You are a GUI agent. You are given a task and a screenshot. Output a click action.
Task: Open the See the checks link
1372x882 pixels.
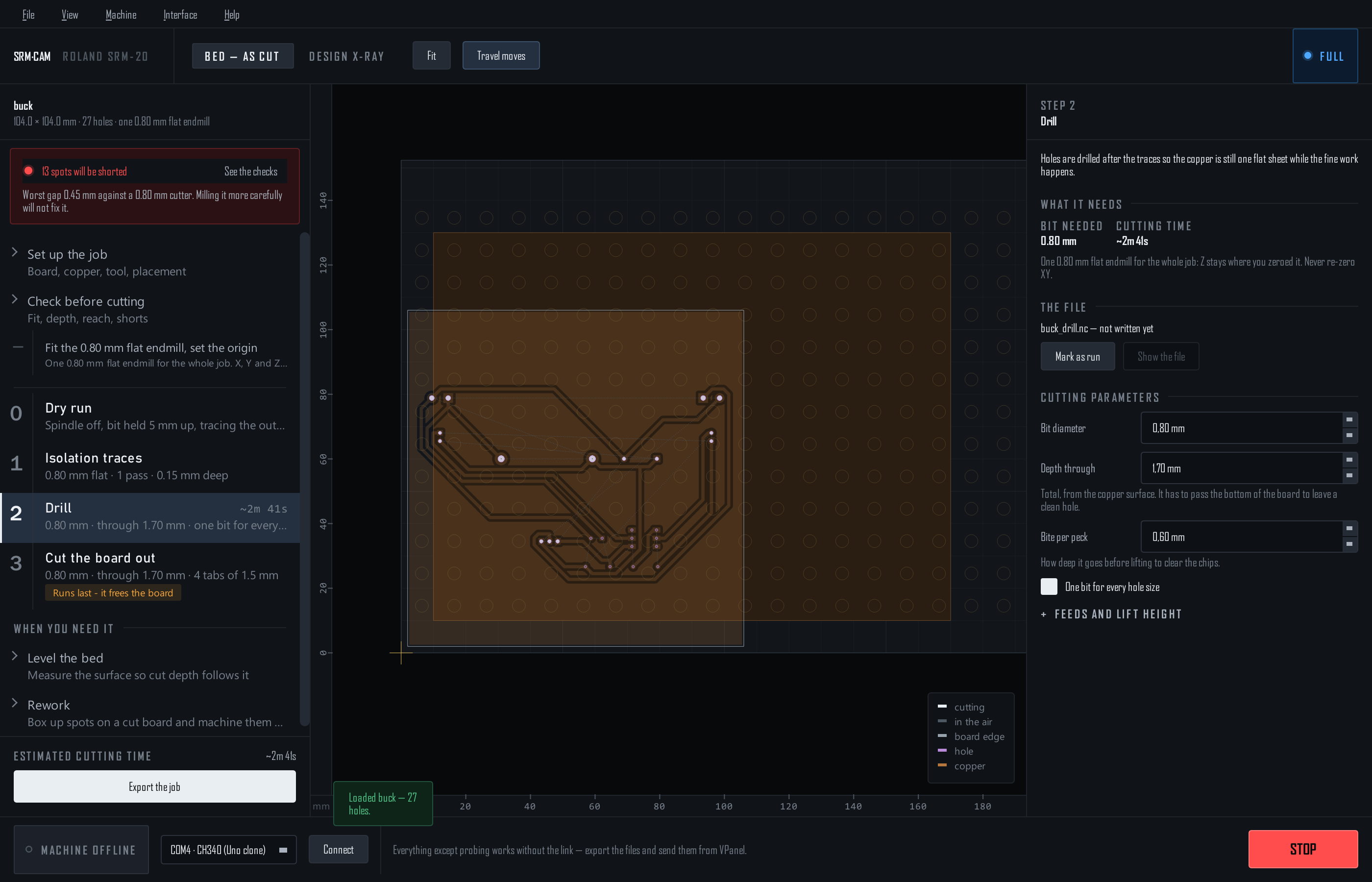point(251,171)
